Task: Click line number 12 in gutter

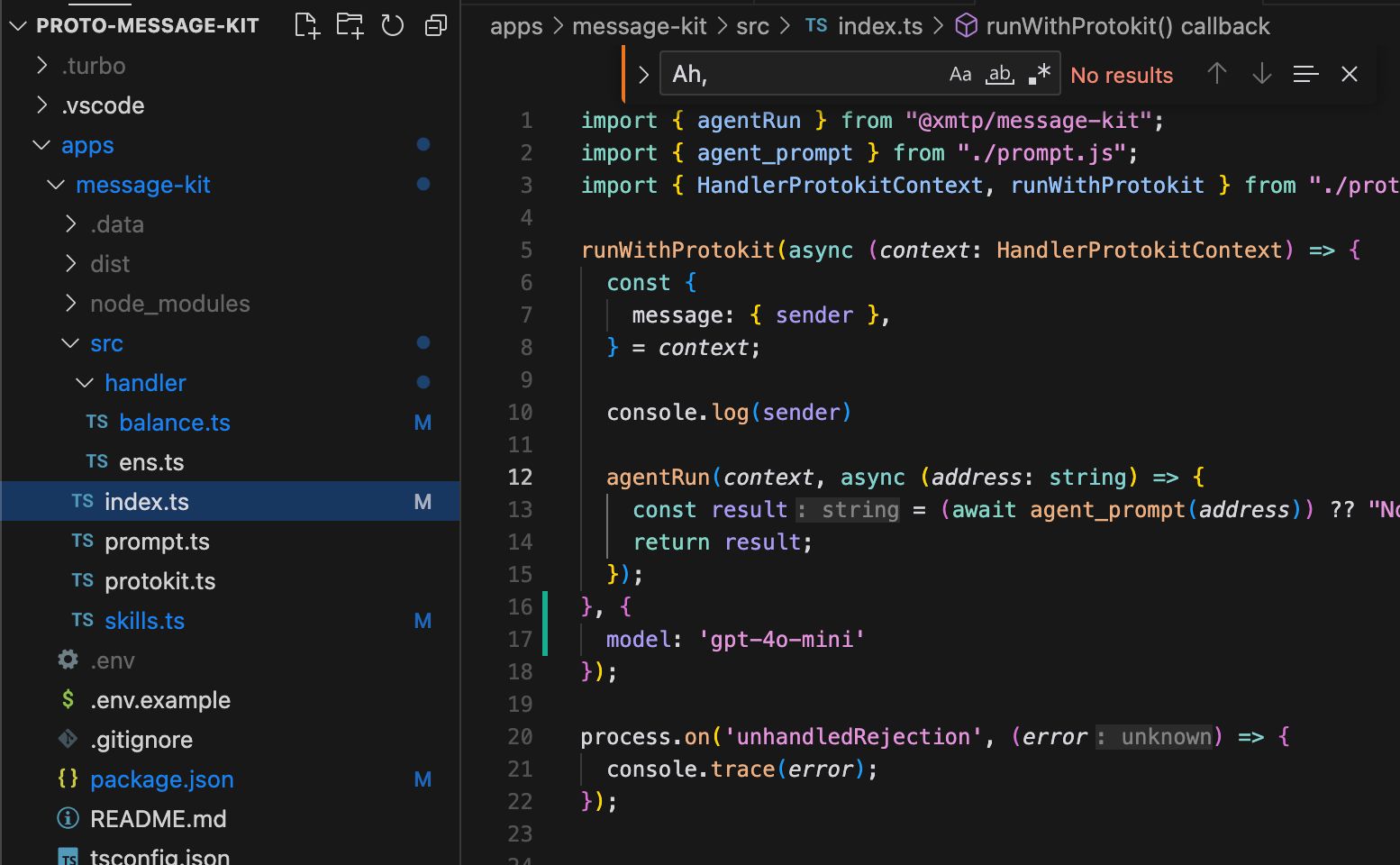Action: [x=520, y=478]
